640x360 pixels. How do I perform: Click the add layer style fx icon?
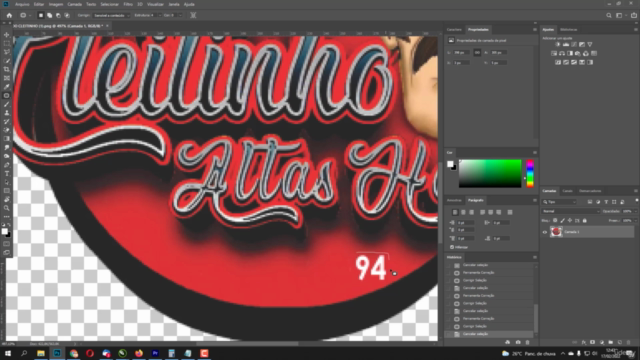point(584,342)
